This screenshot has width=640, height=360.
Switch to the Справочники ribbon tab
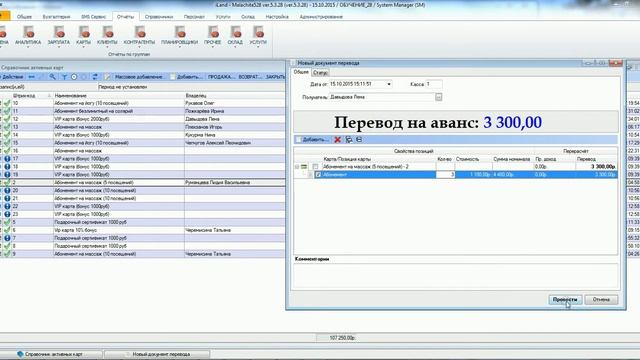click(159, 17)
